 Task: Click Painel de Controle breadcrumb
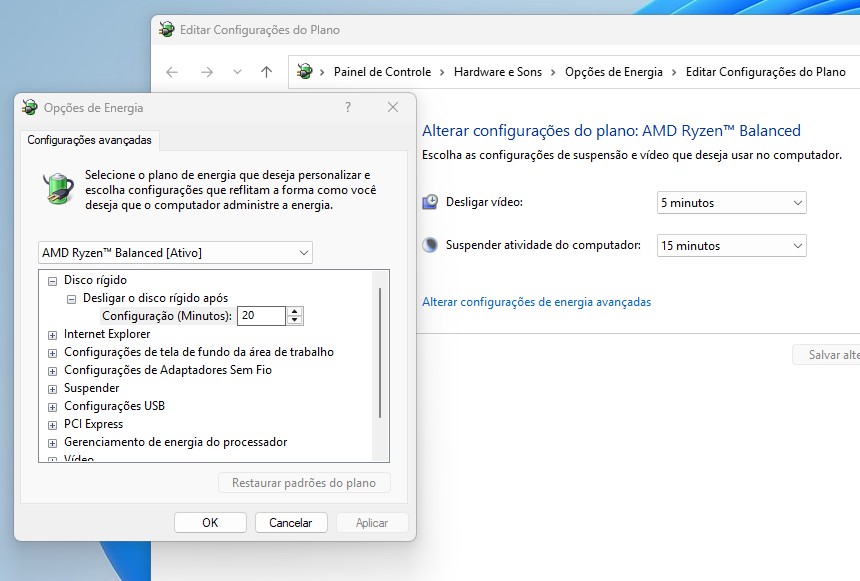tap(382, 72)
